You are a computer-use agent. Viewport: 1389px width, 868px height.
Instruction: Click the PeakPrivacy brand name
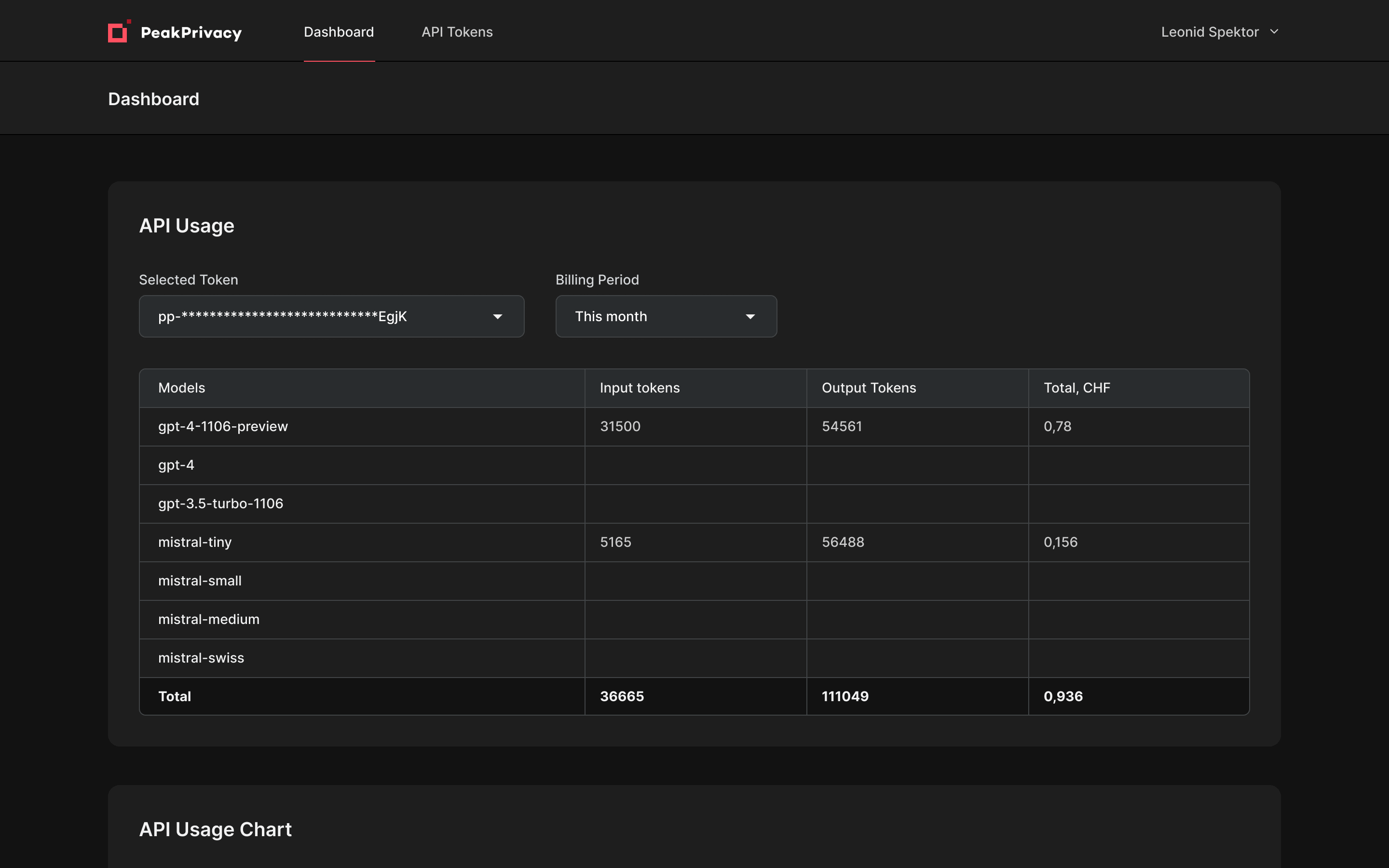191,33
